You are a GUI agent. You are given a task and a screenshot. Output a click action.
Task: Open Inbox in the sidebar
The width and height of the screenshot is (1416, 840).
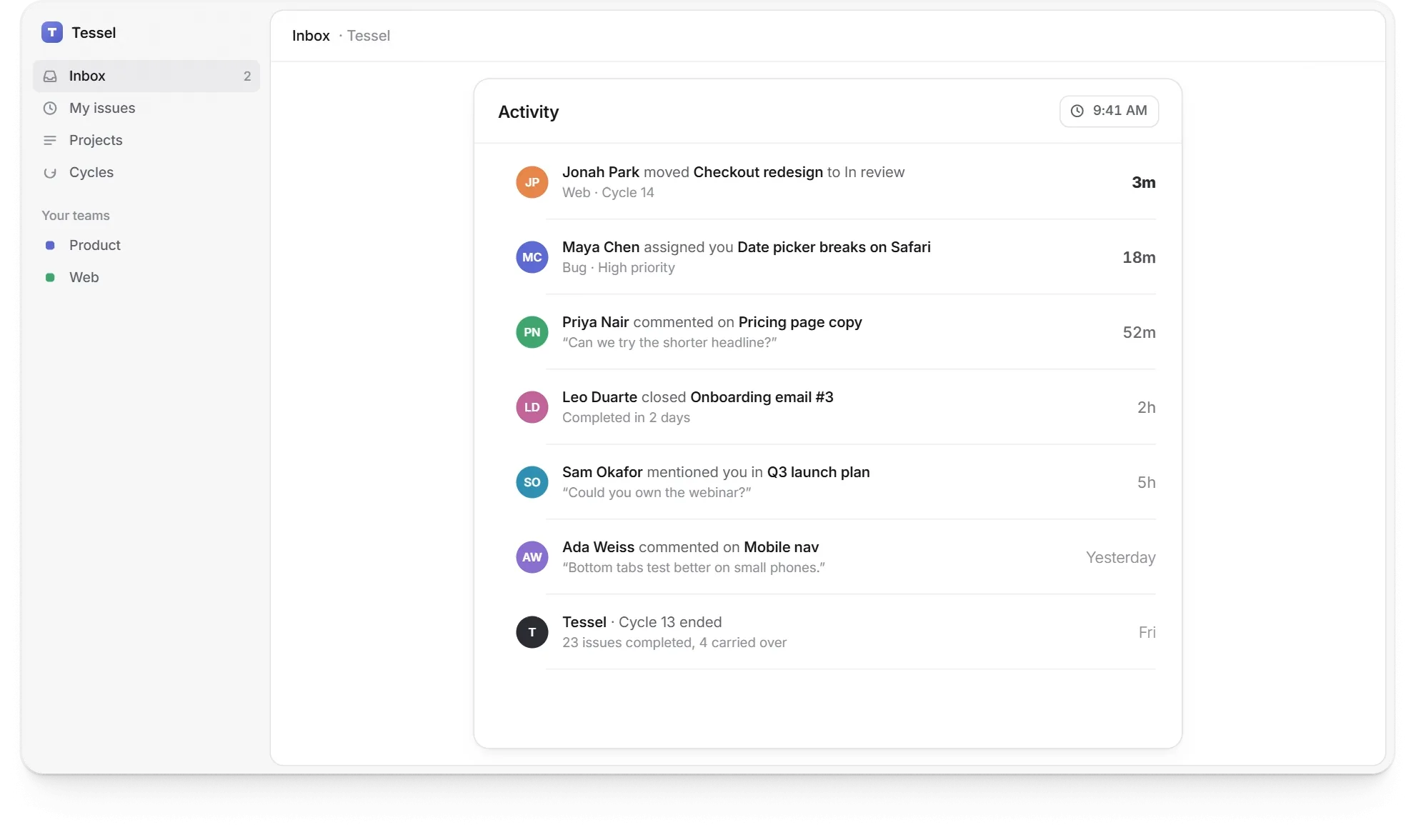click(146, 76)
